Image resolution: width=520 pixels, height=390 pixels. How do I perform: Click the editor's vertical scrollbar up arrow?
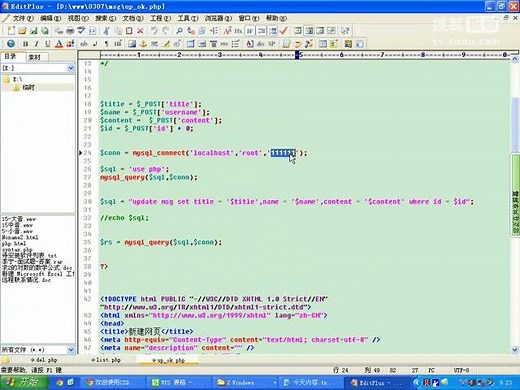tap(514, 59)
